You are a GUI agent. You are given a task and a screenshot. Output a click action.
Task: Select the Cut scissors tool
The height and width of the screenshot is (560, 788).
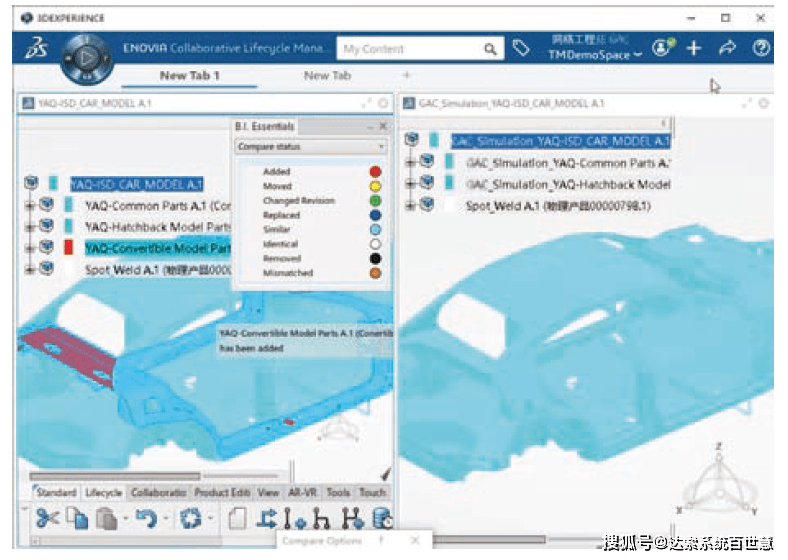[x=48, y=518]
